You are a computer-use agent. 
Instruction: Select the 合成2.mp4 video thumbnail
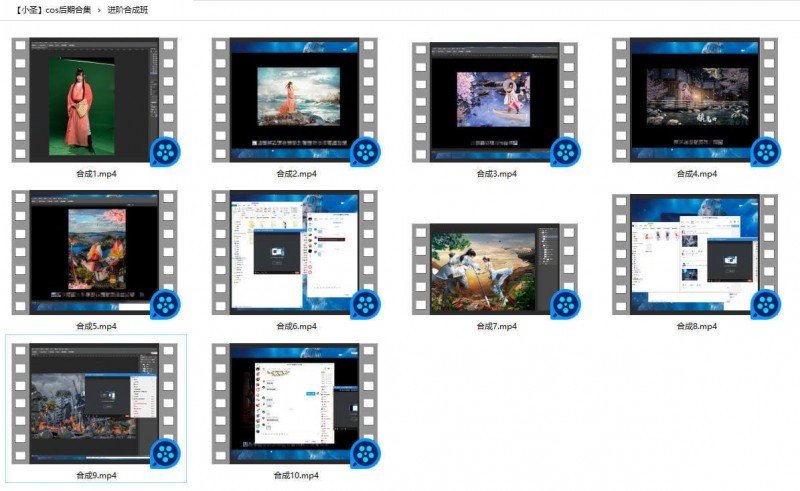pos(296,98)
